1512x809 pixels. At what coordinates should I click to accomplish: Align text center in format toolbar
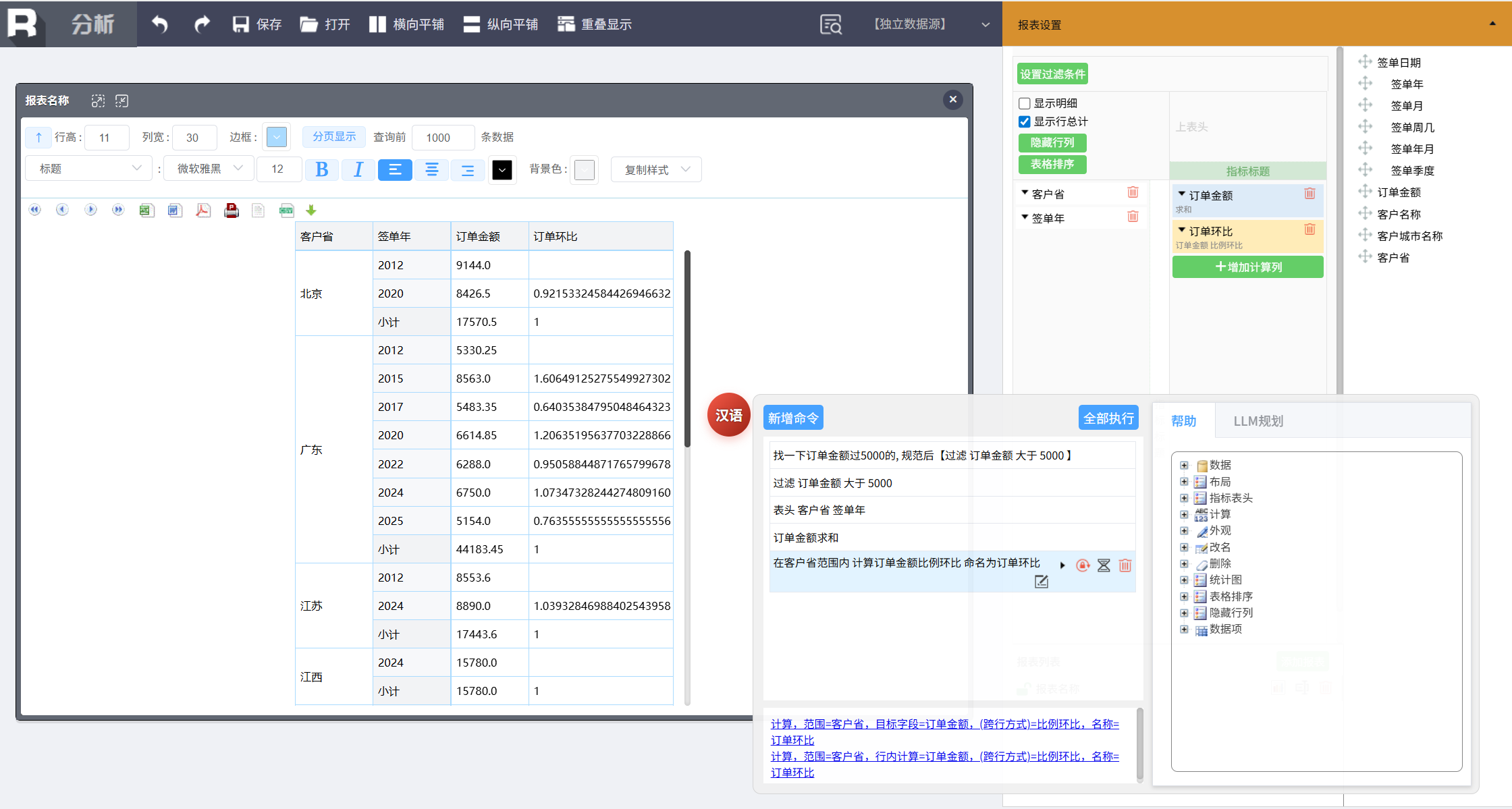point(431,169)
